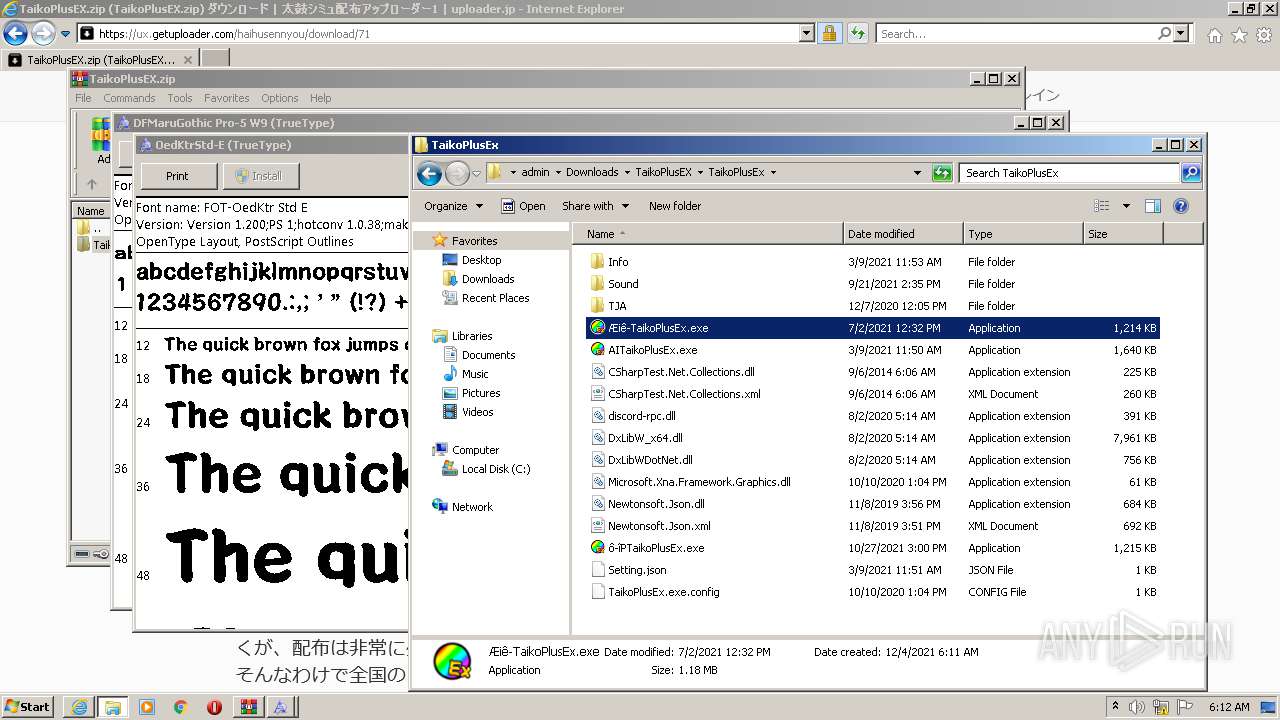This screenshot has width=1280, height=720.
Task: Select the Info folder icon
Action: pos(598,262)
